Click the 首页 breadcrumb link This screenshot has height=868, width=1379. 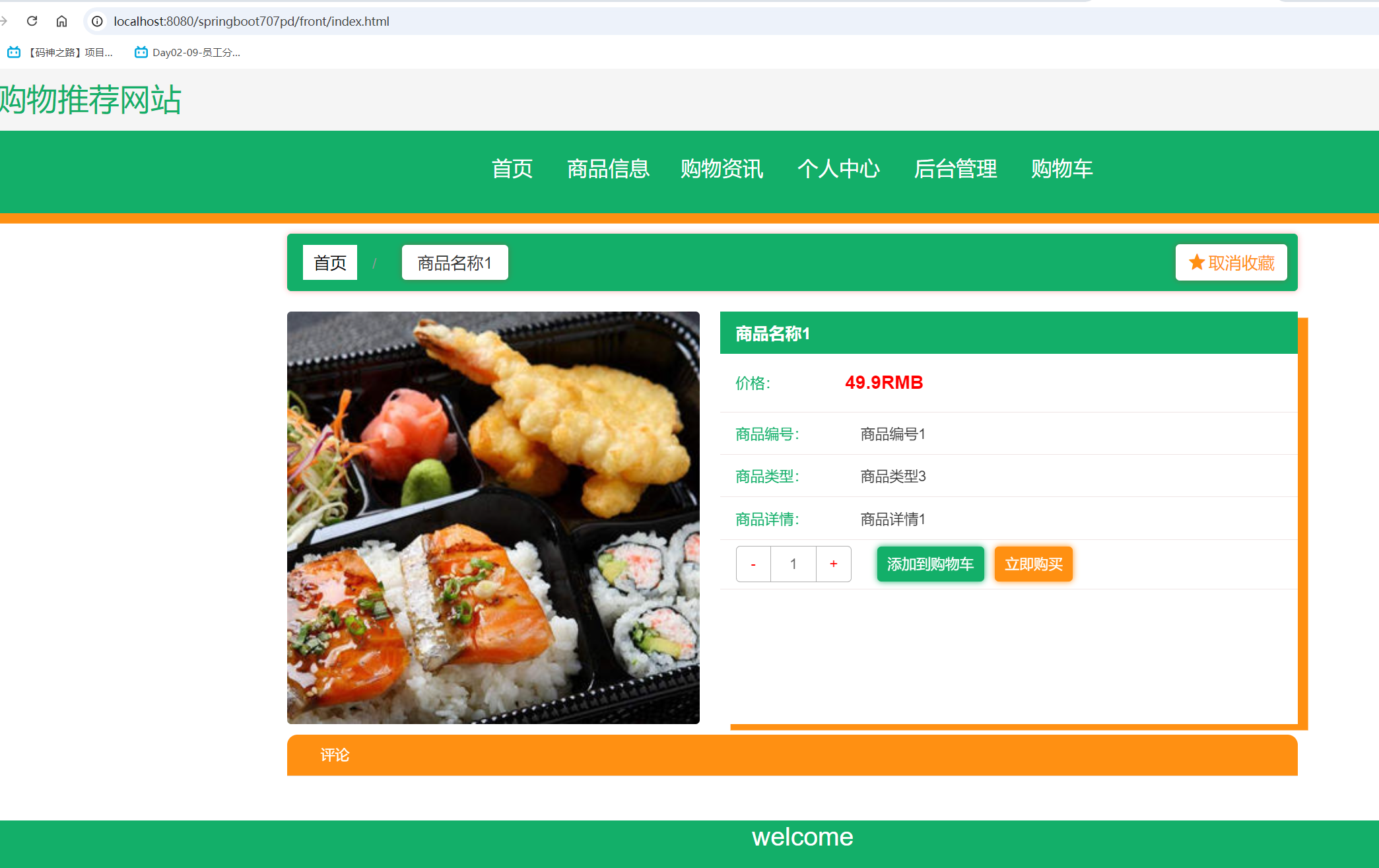pyautogui.click(x=329, y=262)
